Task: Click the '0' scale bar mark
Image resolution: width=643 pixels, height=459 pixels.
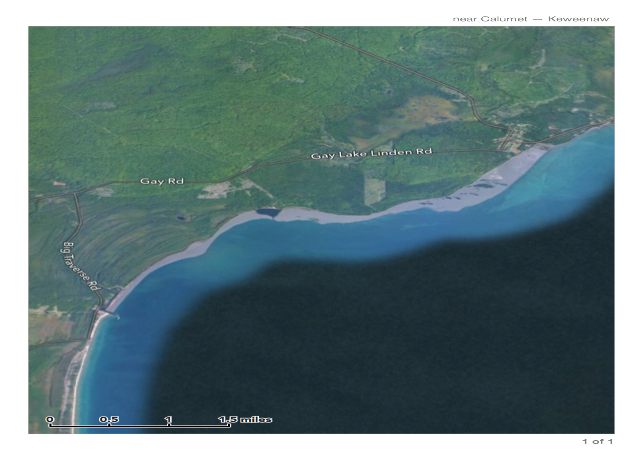Action: (50, 419)
